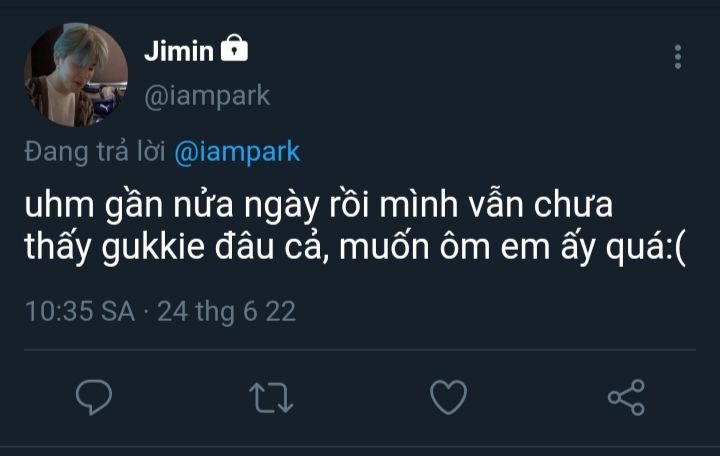Click the gray @iampark handle under the name
The width and height of the screenshot is (720, 456).
(x=207, y=95)
